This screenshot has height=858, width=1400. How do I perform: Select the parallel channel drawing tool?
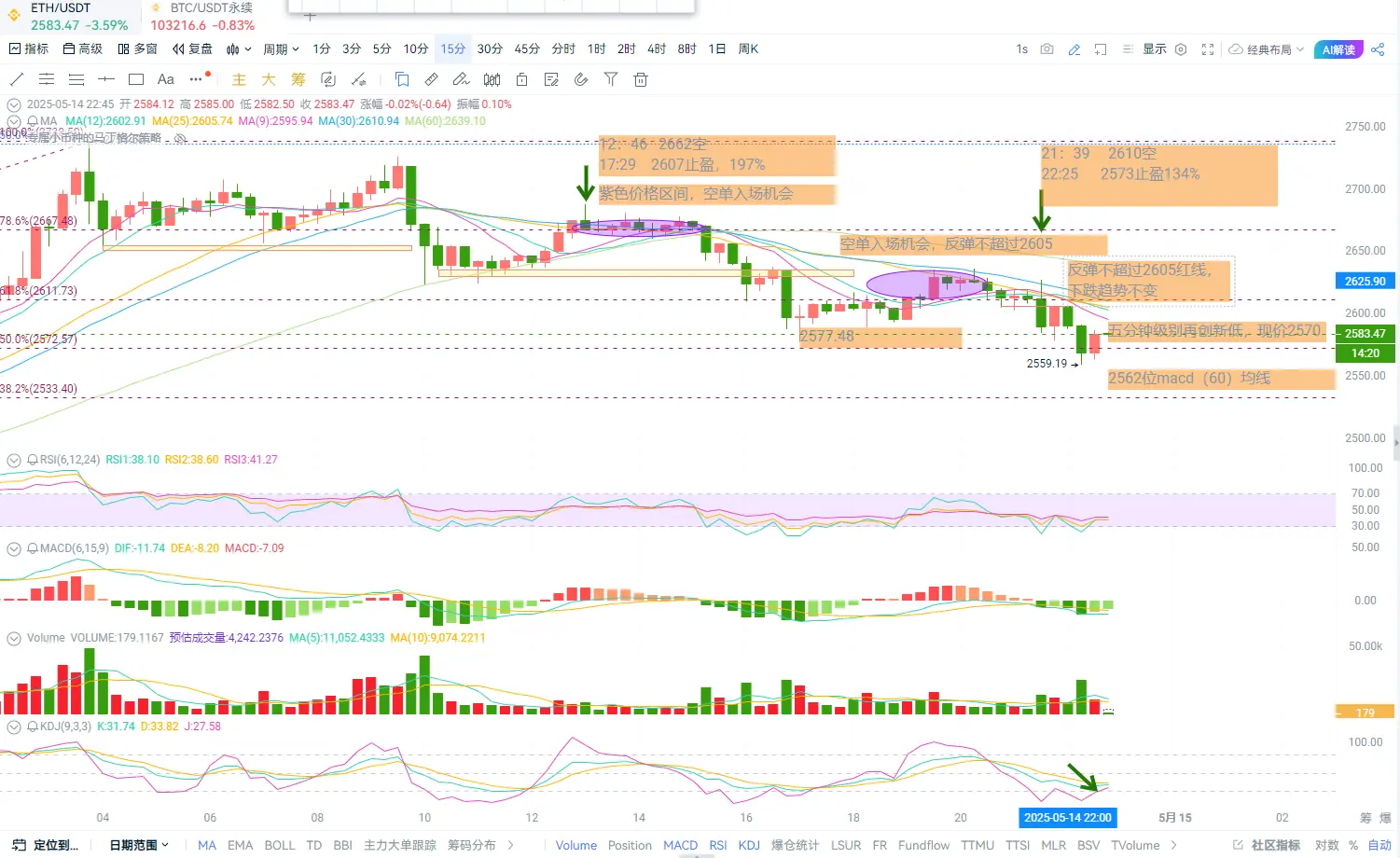click(x=47, y=79)
